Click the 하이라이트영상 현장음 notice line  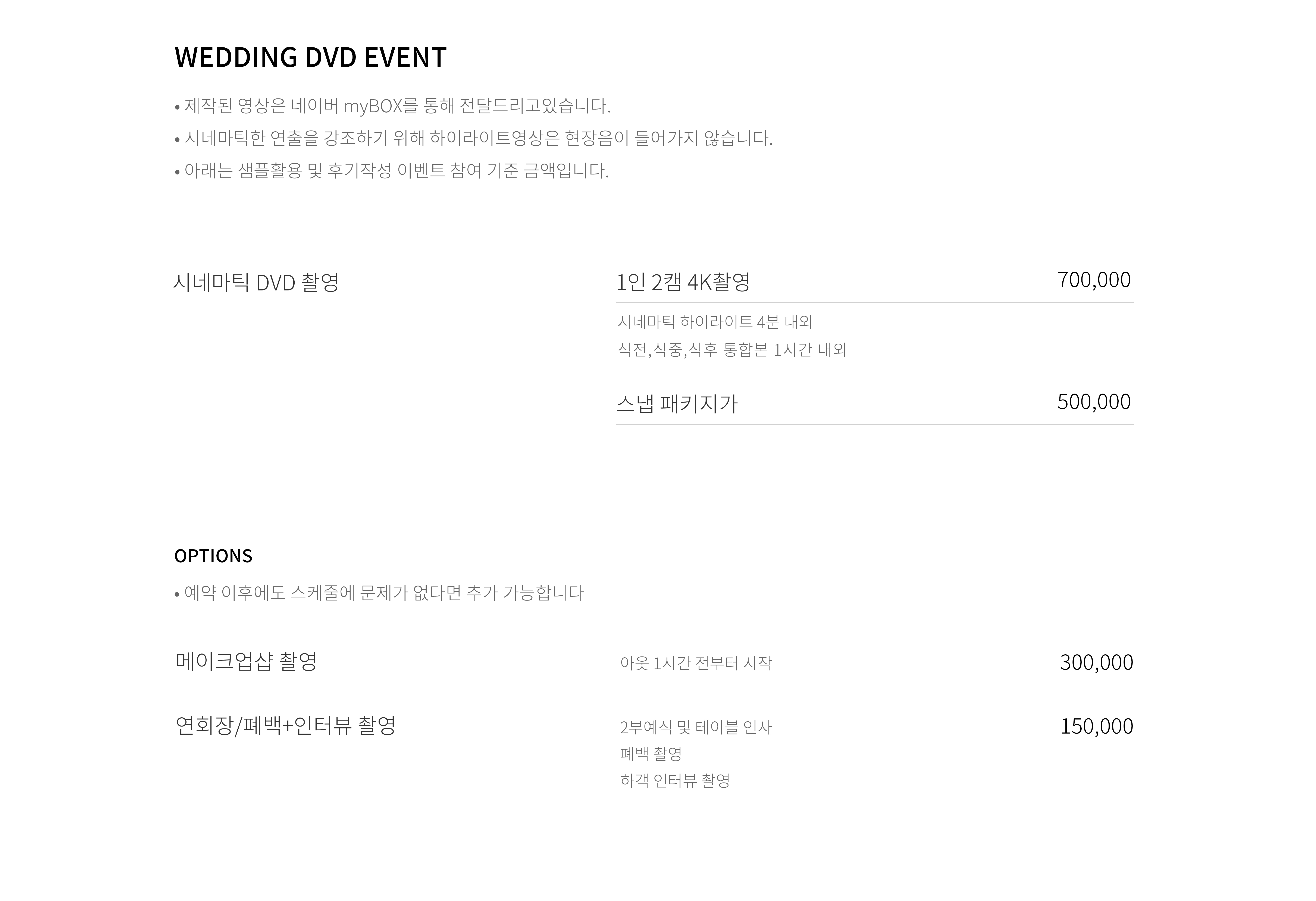[x=473, y=138]
